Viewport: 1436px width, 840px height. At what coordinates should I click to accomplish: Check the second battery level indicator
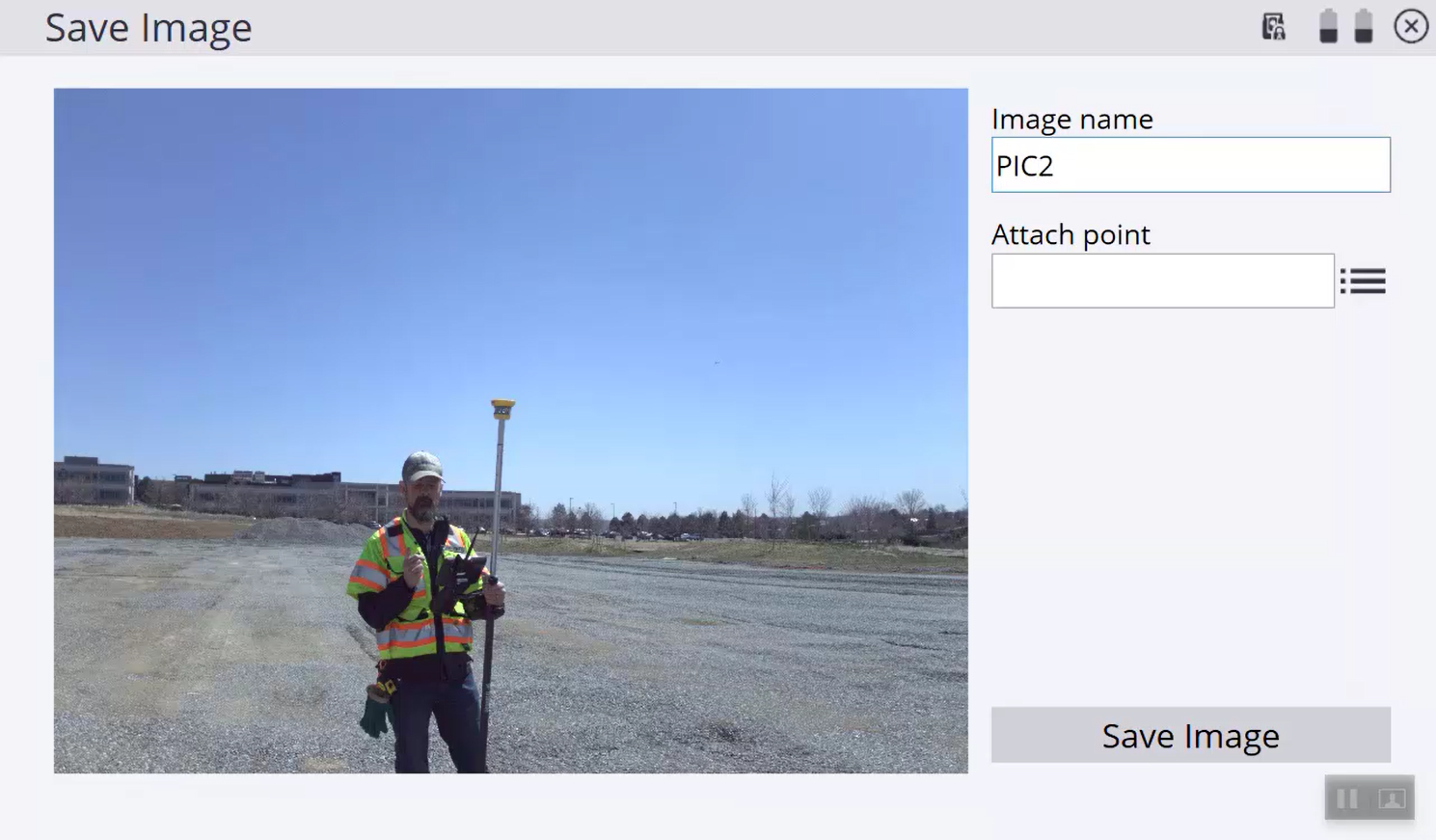click(x=1363, y=26)
